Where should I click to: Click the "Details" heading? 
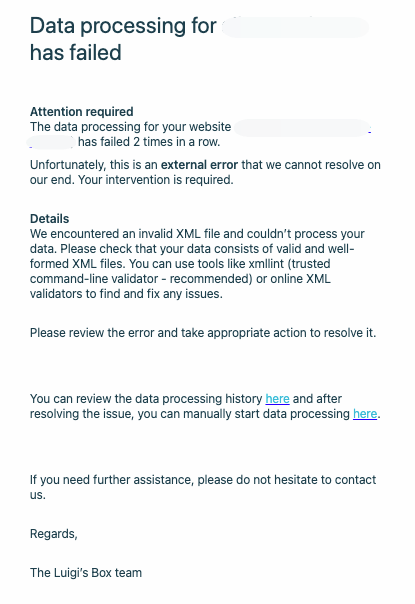click(x=50, y=219)
